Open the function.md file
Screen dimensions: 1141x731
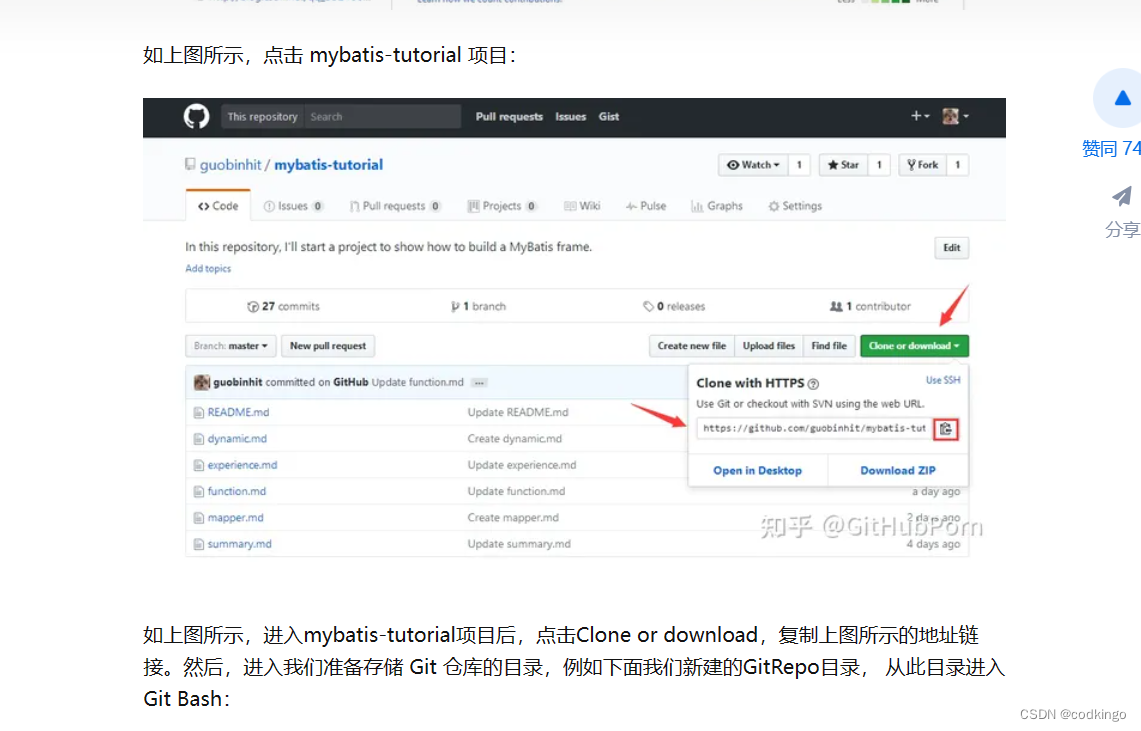236,492
